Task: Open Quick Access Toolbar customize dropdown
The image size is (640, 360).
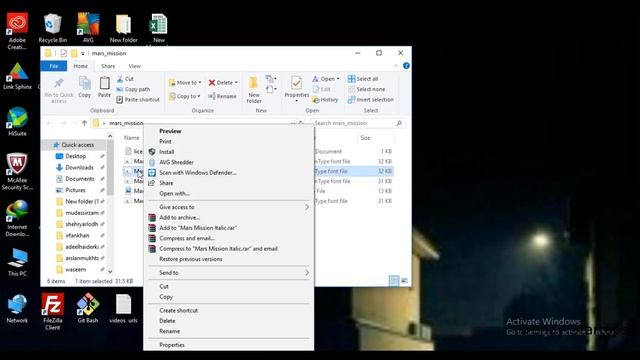Action: (82, 53)
